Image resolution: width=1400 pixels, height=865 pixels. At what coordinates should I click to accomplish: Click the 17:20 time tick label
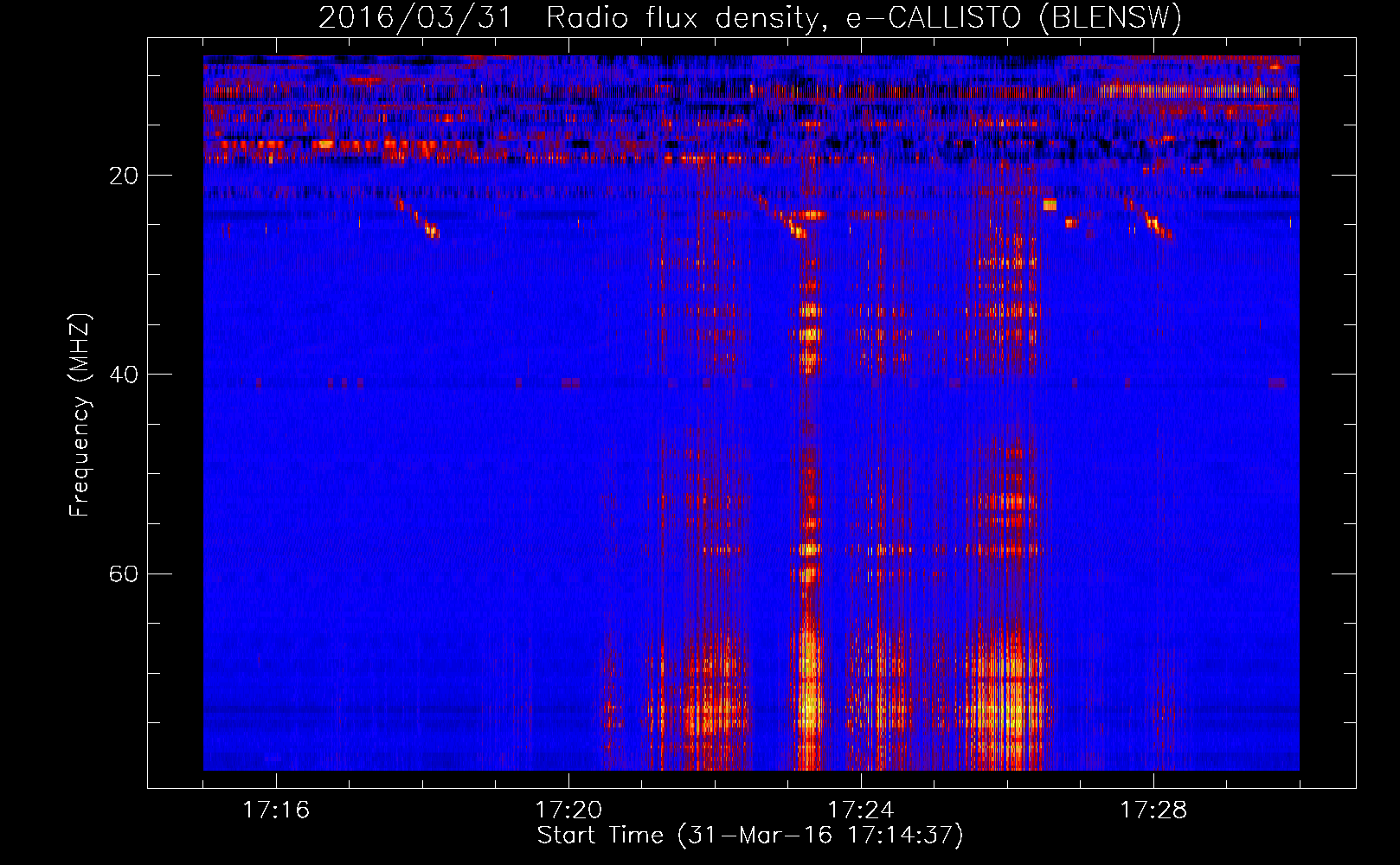568,811
